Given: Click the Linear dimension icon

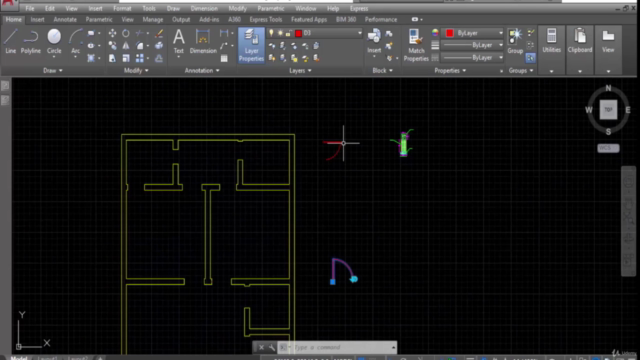Looking at the screenshot, I should (224, 33).
